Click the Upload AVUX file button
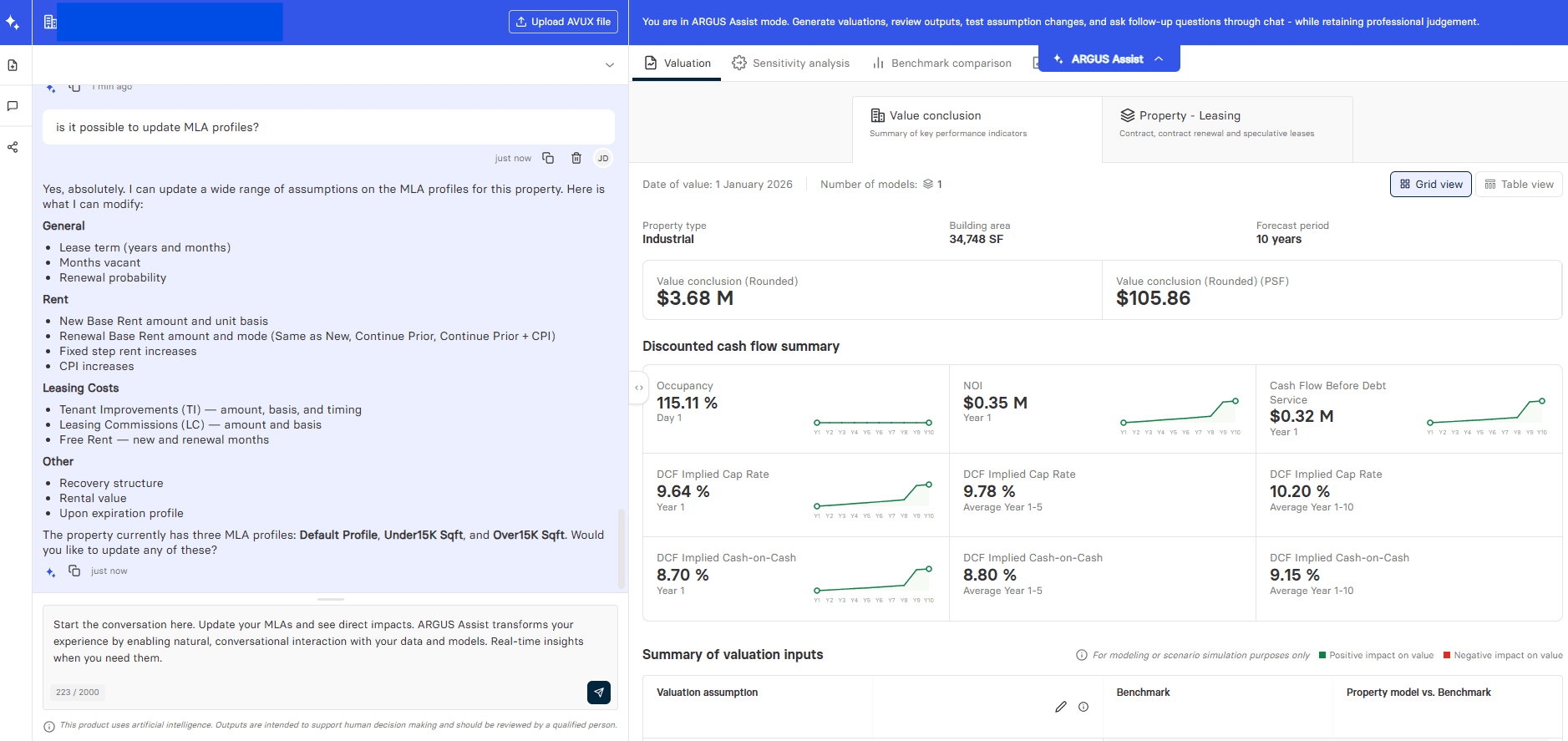Viewport: 1568px width, 741px height. click(x=563, y=22)
